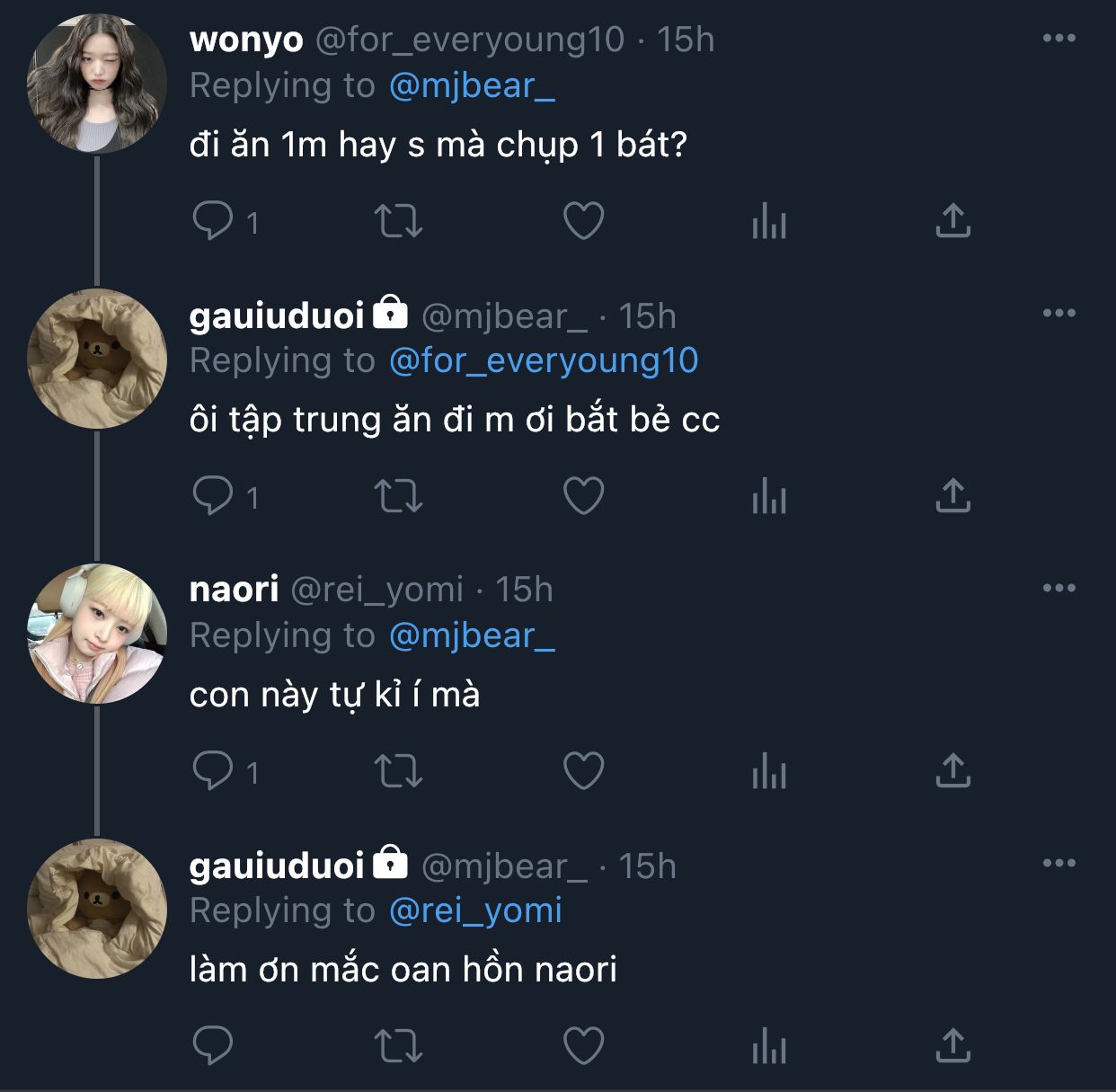Open naori's display name profile link
The width and height of the screenshot is (1116, 1092).
(234, 590)
